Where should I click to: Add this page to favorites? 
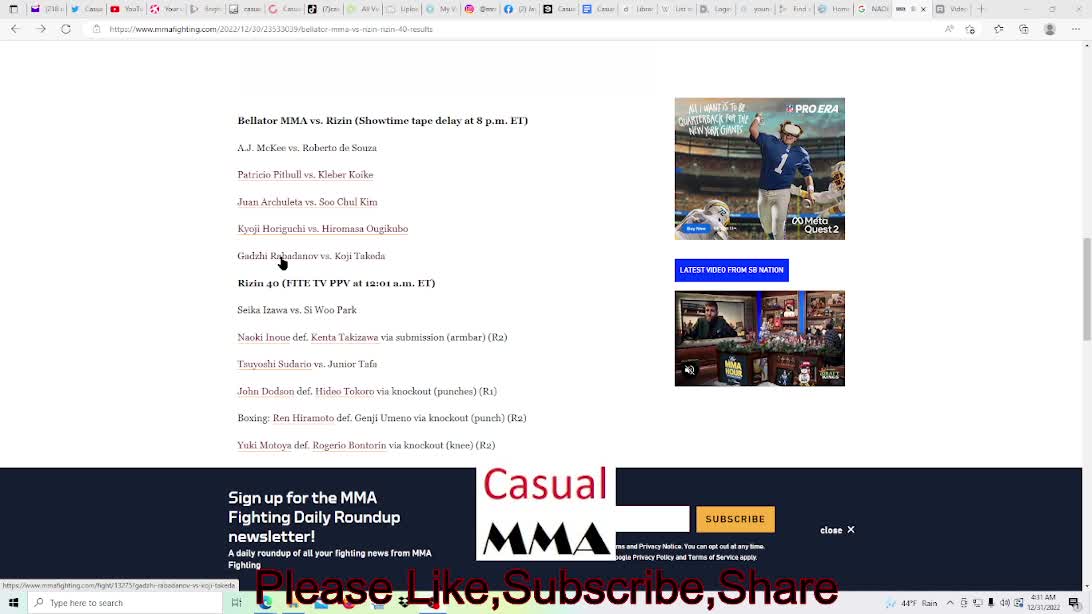pos(970,29)
